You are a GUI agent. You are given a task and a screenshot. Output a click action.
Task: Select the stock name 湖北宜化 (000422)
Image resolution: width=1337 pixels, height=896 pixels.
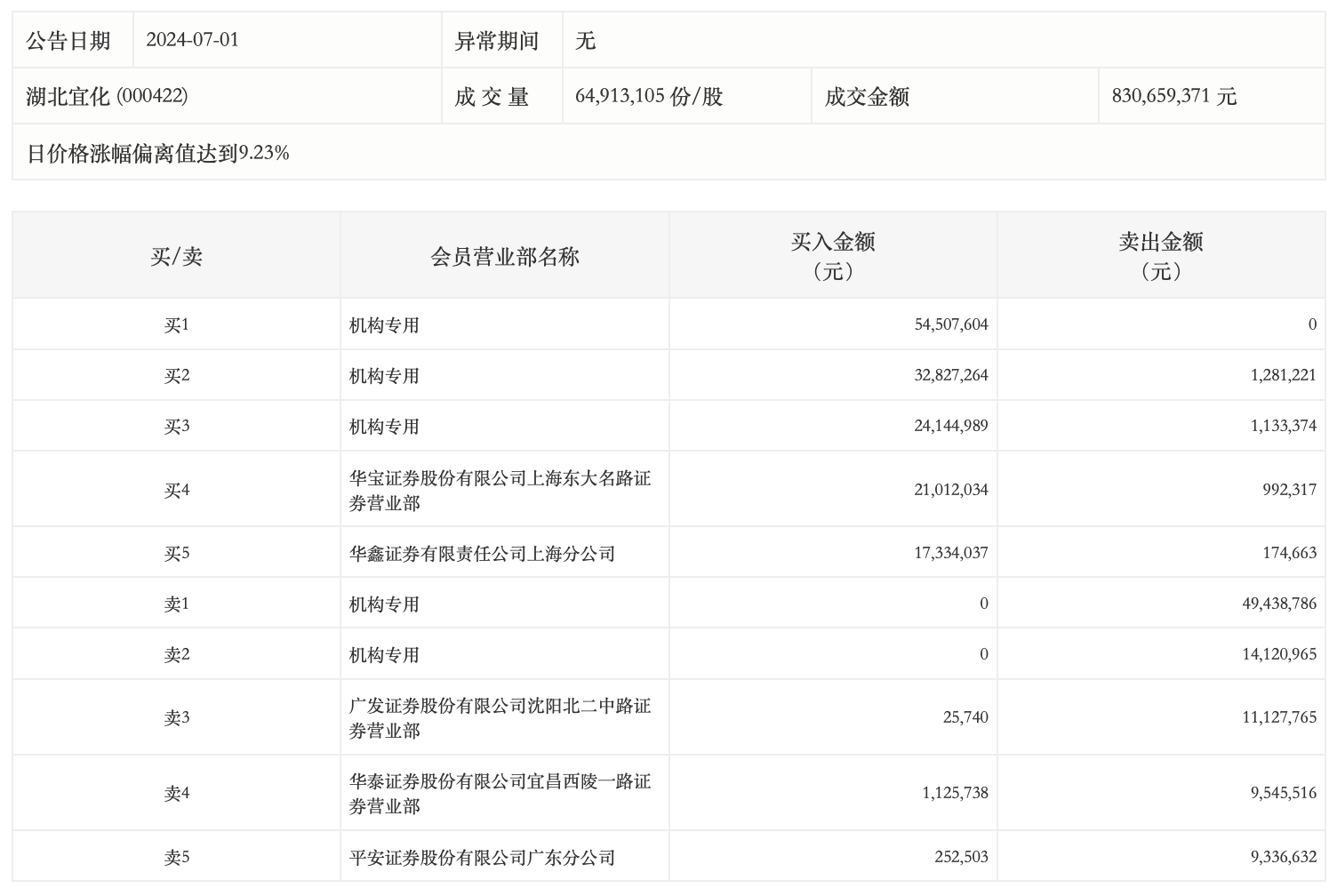point(107,96)
